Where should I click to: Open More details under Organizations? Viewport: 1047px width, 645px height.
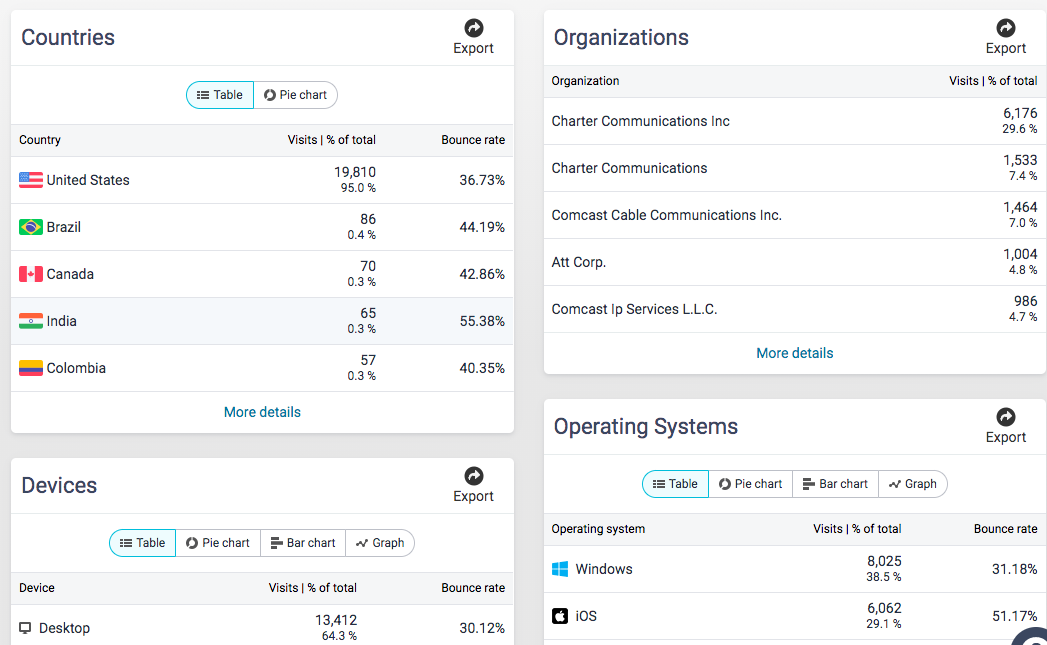pos(795,353)
